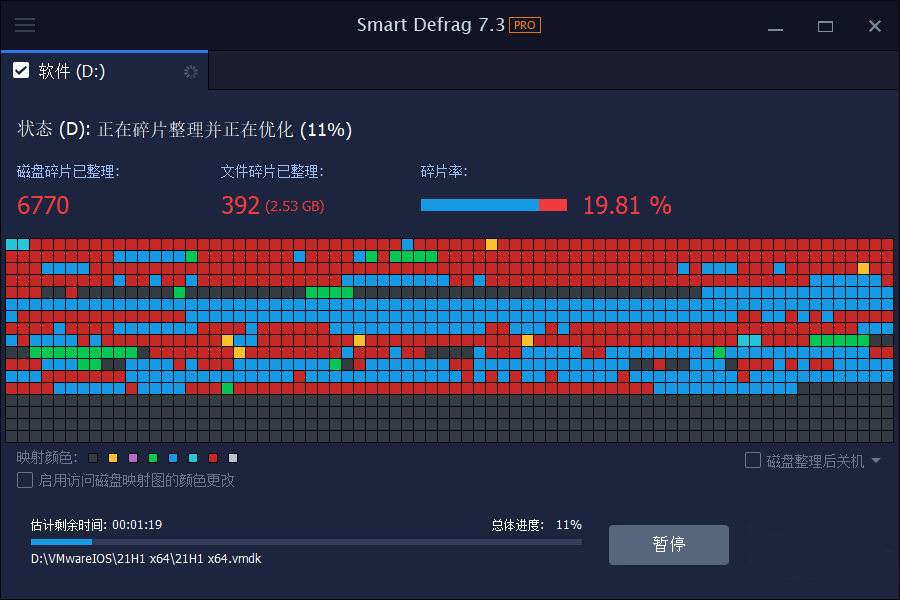Click the fragmentation rate bar
Screen dimensions: 900x600
494,205
